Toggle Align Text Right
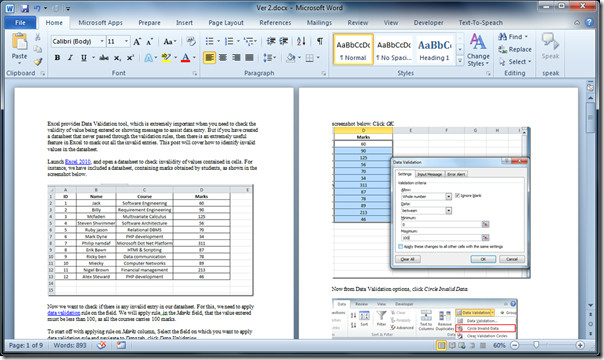Viewport: 604px width, 360px height. [236, 58]
